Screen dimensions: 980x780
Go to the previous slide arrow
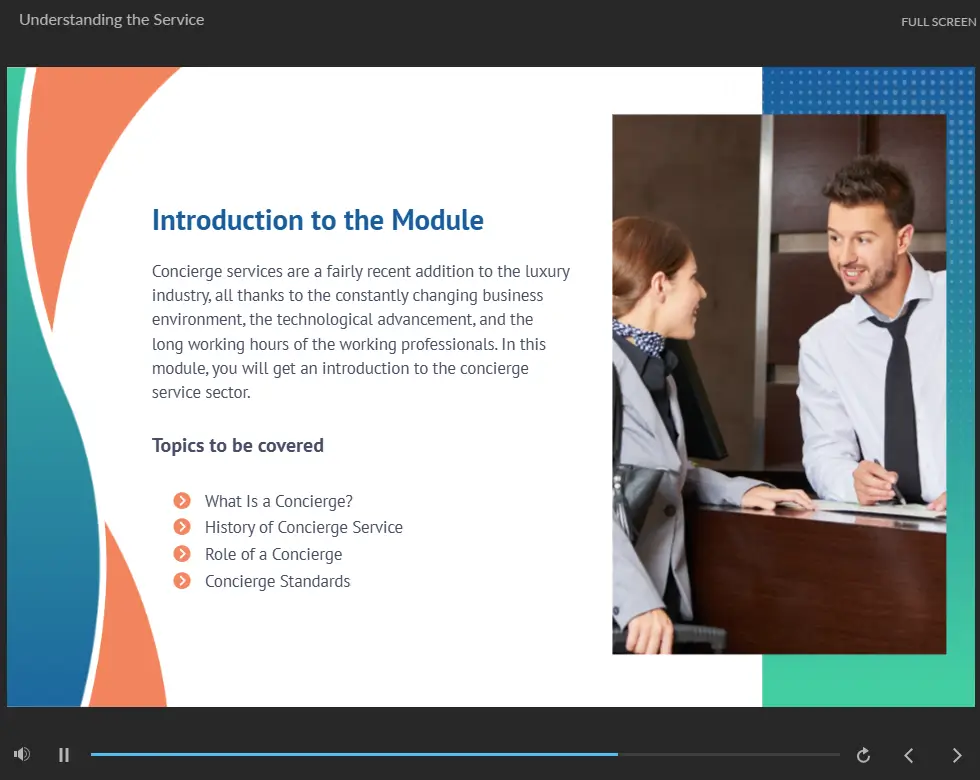pos(909,755)
